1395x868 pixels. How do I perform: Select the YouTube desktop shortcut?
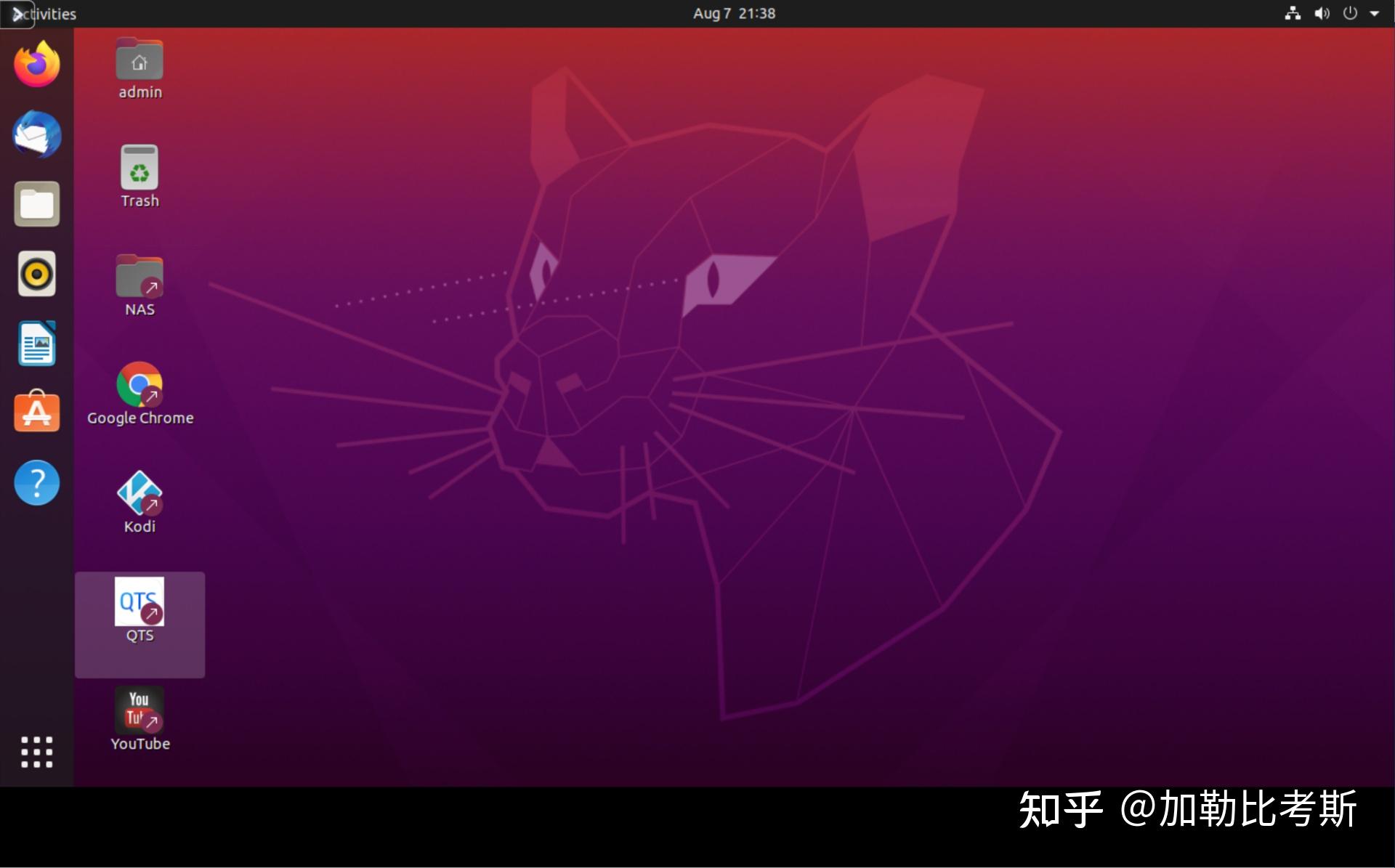tap(139, 710)
